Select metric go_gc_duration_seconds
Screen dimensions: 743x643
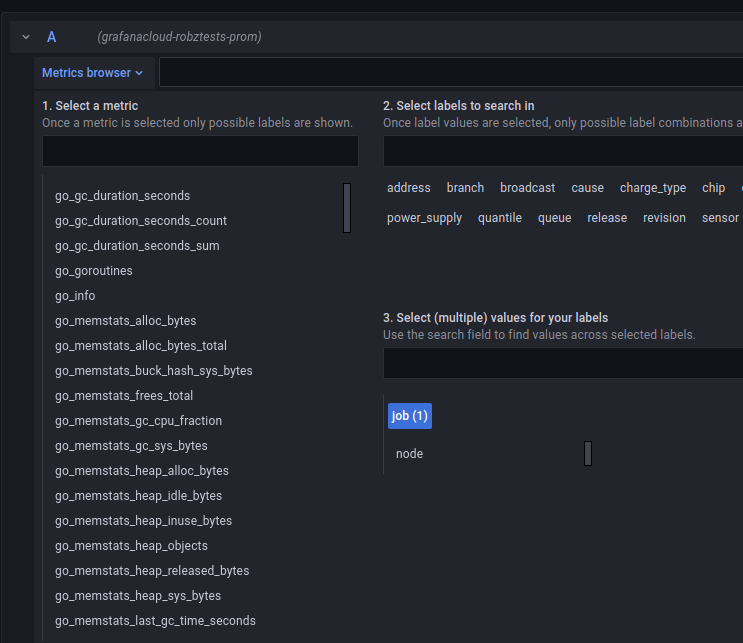point(122,196)
